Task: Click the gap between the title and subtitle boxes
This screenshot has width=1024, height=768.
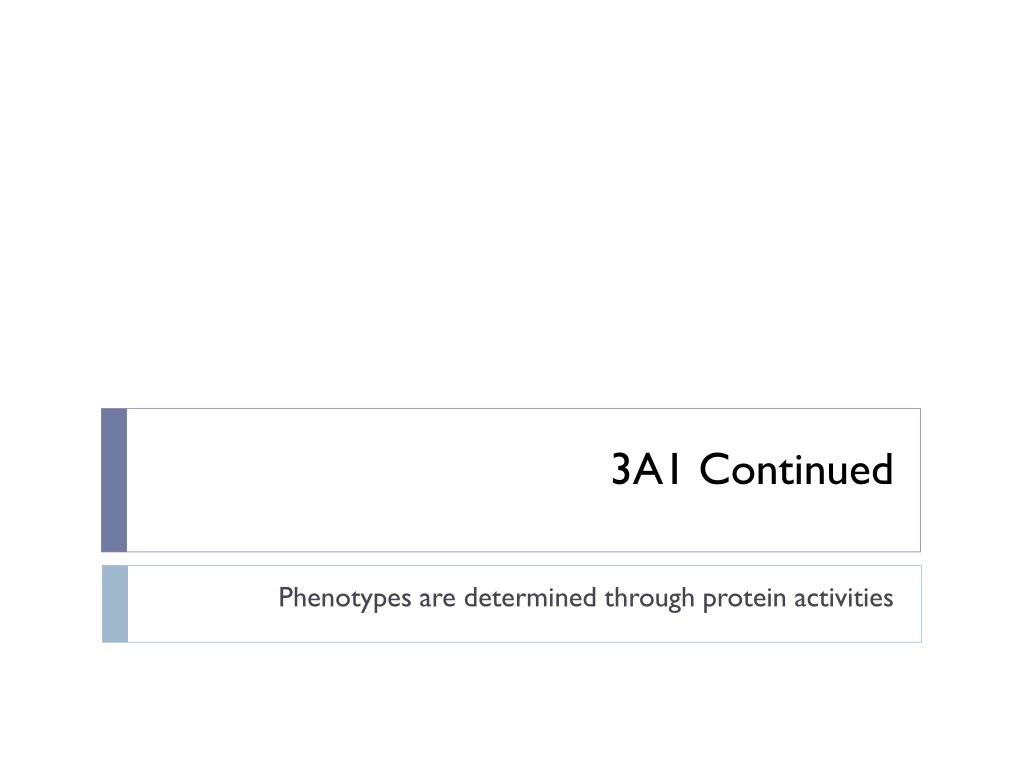Action: tap(512, 559)
